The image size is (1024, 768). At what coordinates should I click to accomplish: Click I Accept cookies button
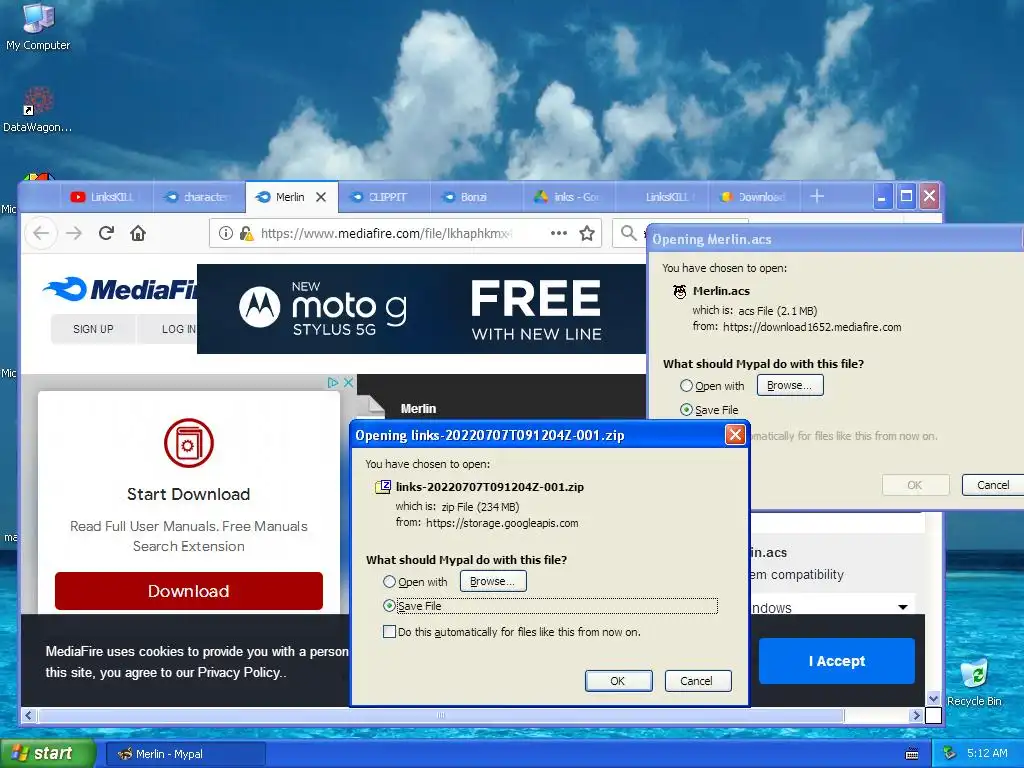(x=837, y=661)
